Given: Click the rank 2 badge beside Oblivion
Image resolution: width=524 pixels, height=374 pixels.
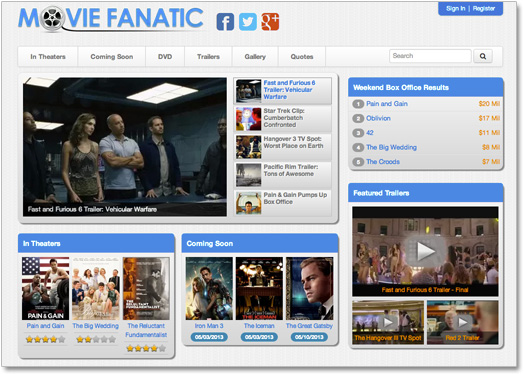Looking at the screenshot, I should tap(358, 118).
